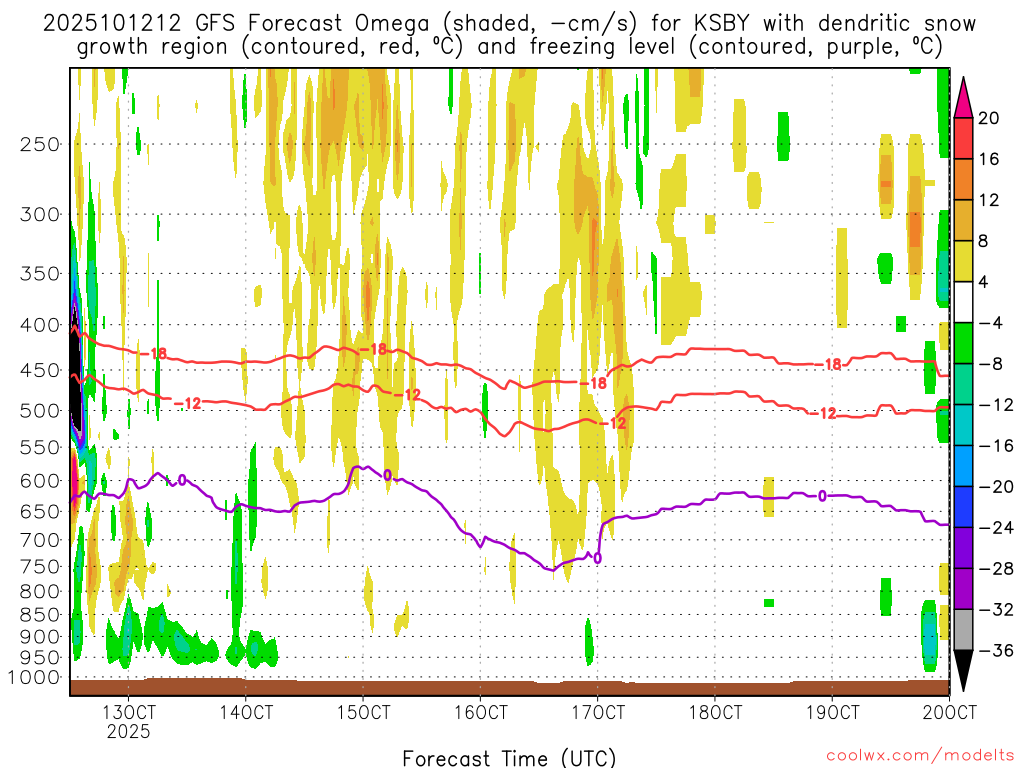Click the purple 0 freezing-level label near 150CT
The height and width of the screenshot is (768, 1024).
pos(387,475)
